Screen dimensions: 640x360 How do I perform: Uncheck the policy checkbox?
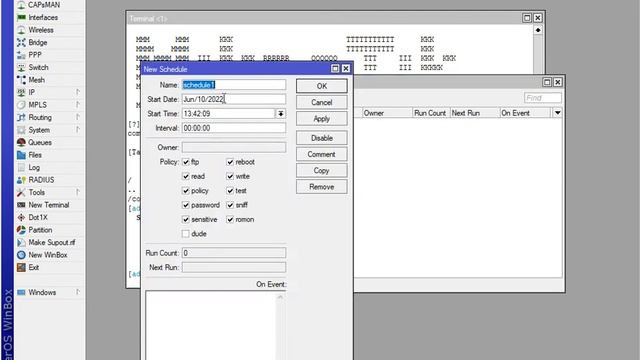point(186,191)
